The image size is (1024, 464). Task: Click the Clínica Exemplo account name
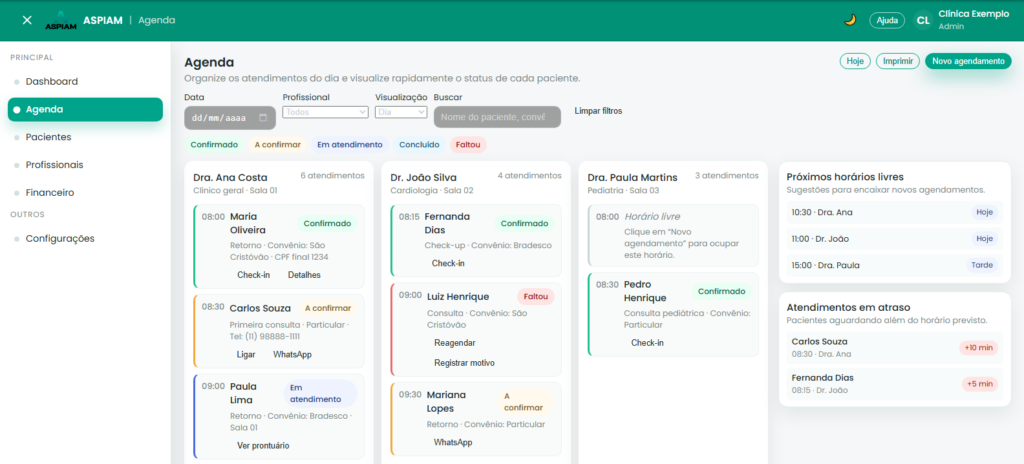974,14
